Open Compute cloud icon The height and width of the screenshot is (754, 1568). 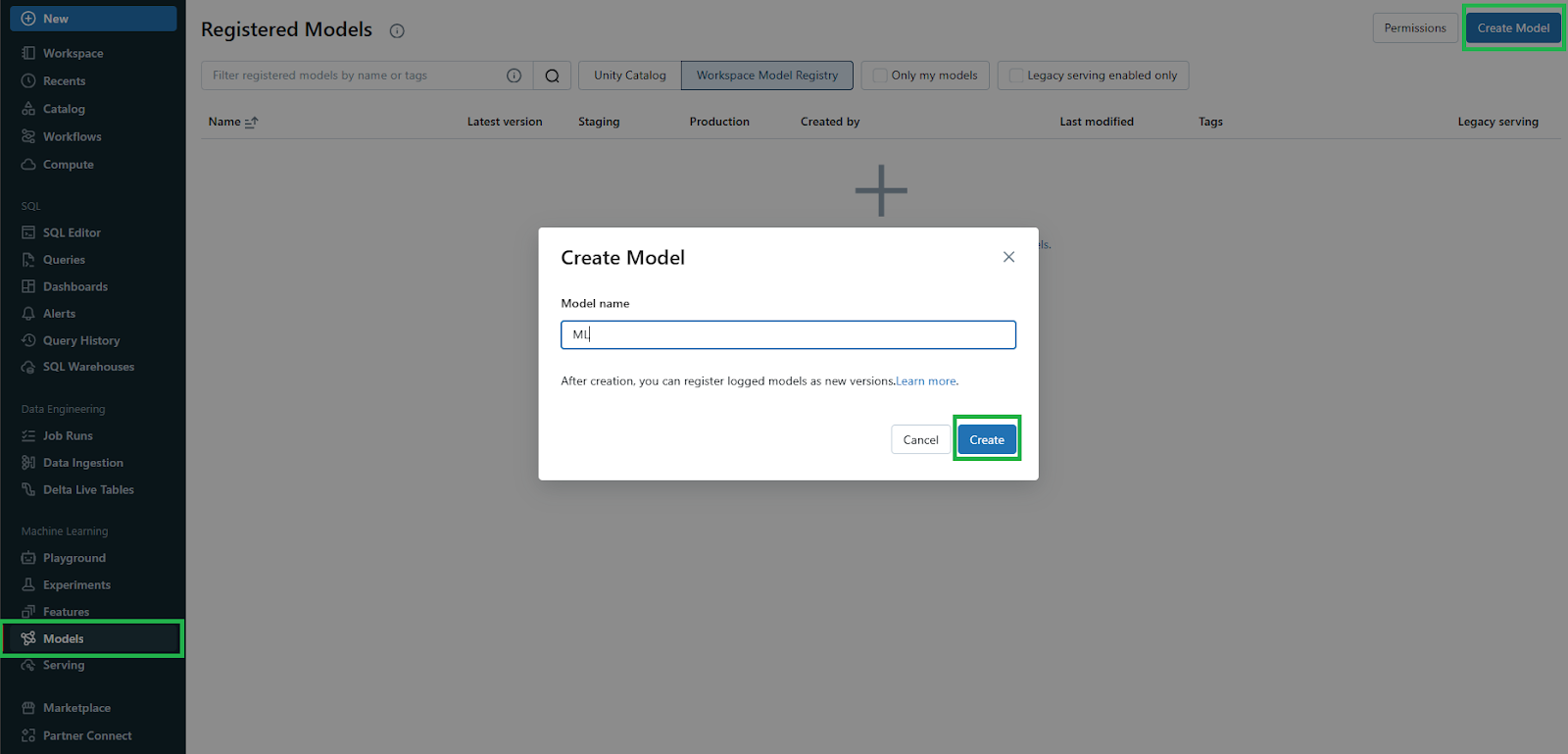click(x=28, y=165)
